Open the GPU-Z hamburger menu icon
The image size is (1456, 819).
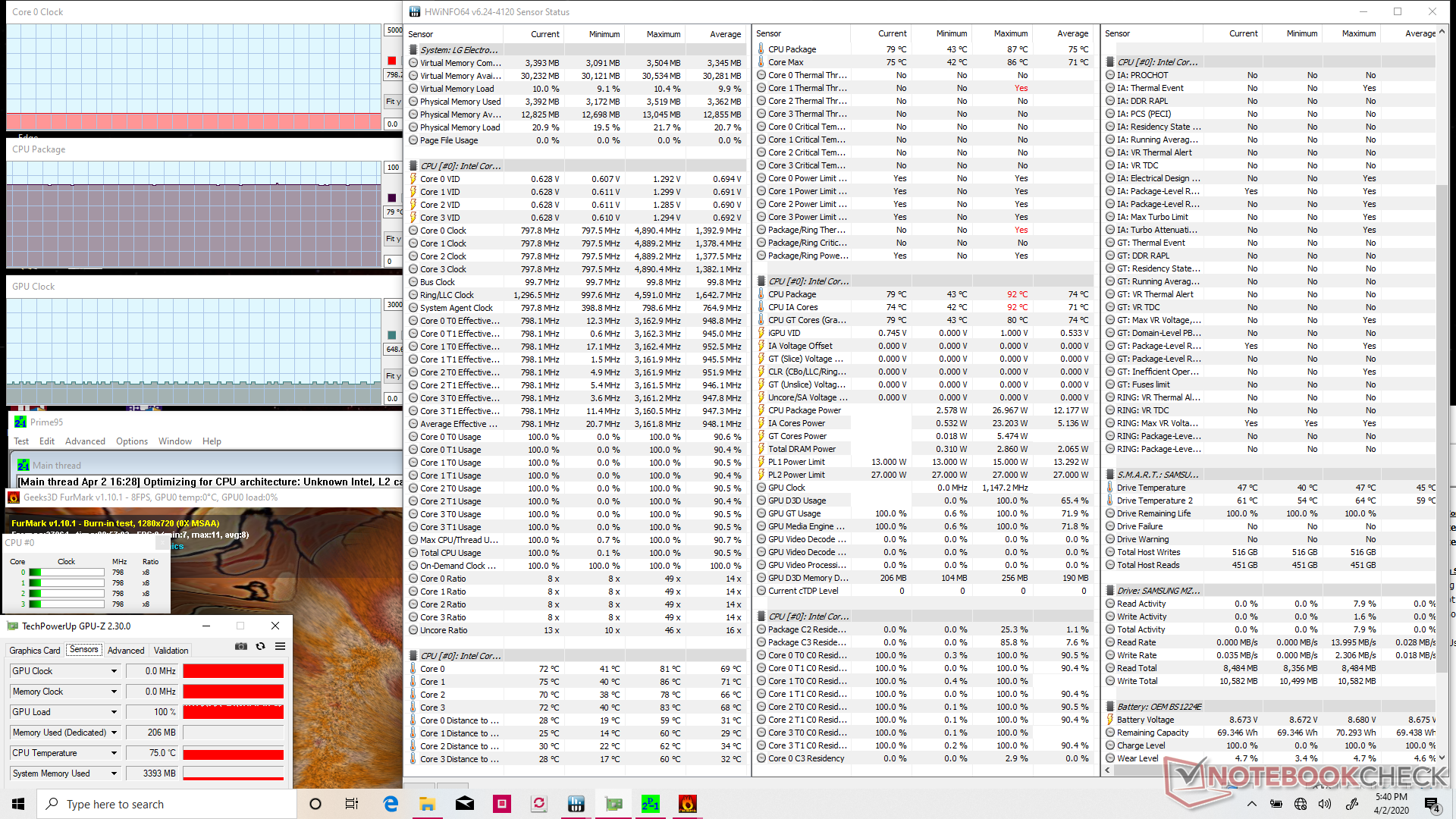click(x=280, y=646)
